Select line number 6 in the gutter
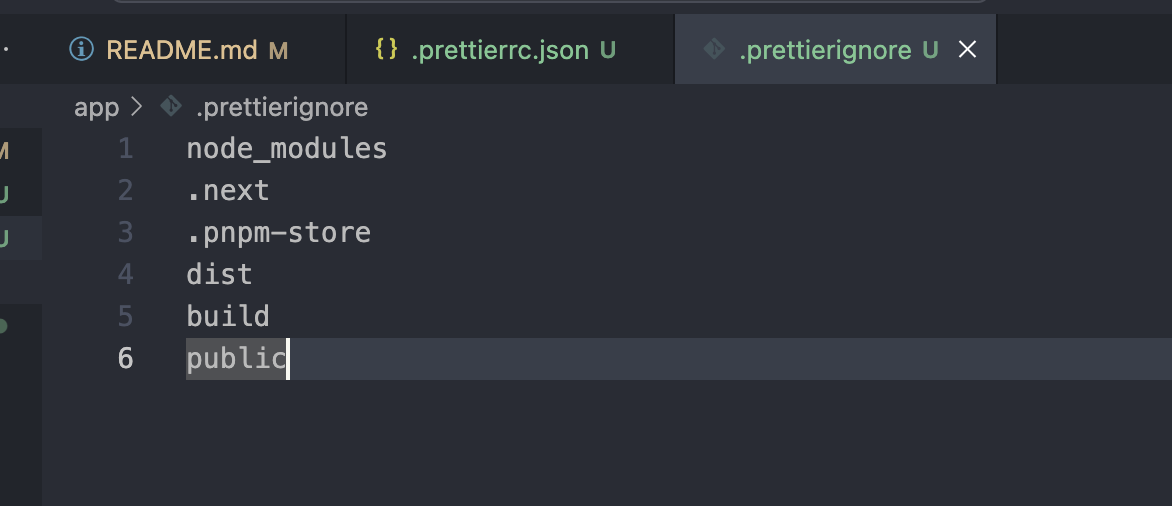1172x506 pixels. pos(125,358)
